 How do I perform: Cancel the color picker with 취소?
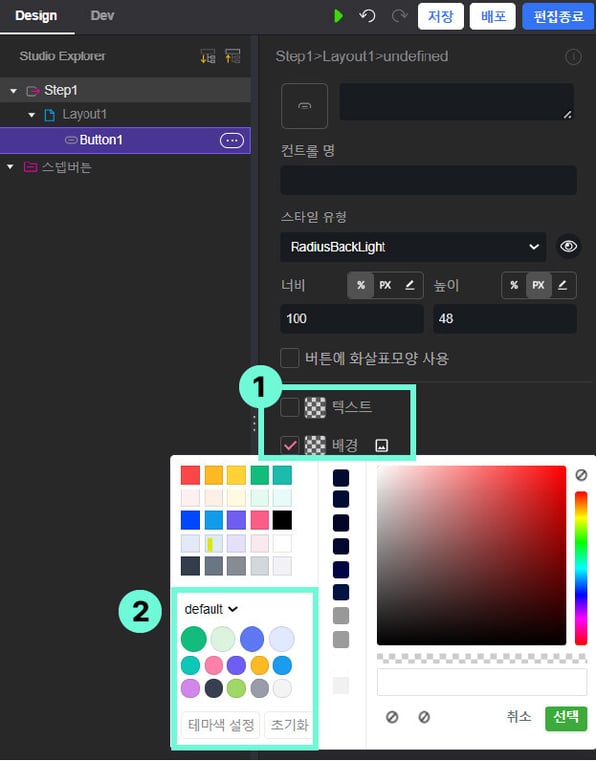[519, 716]
